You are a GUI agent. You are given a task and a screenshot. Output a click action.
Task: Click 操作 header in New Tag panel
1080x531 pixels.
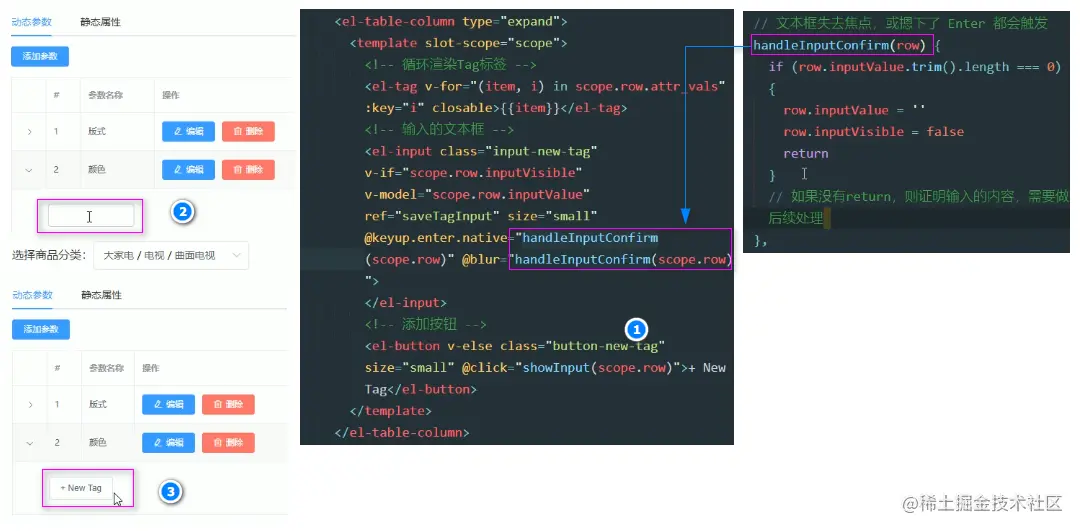[151, 368]
